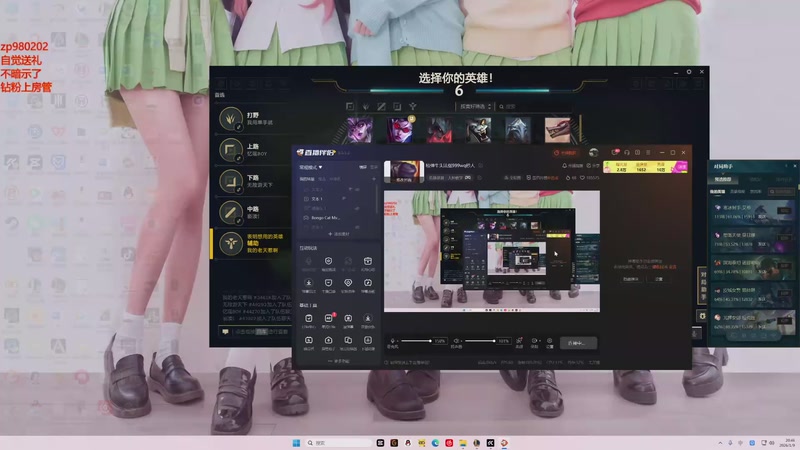Open settings gear in champion select window

click(x=689, y=72)
